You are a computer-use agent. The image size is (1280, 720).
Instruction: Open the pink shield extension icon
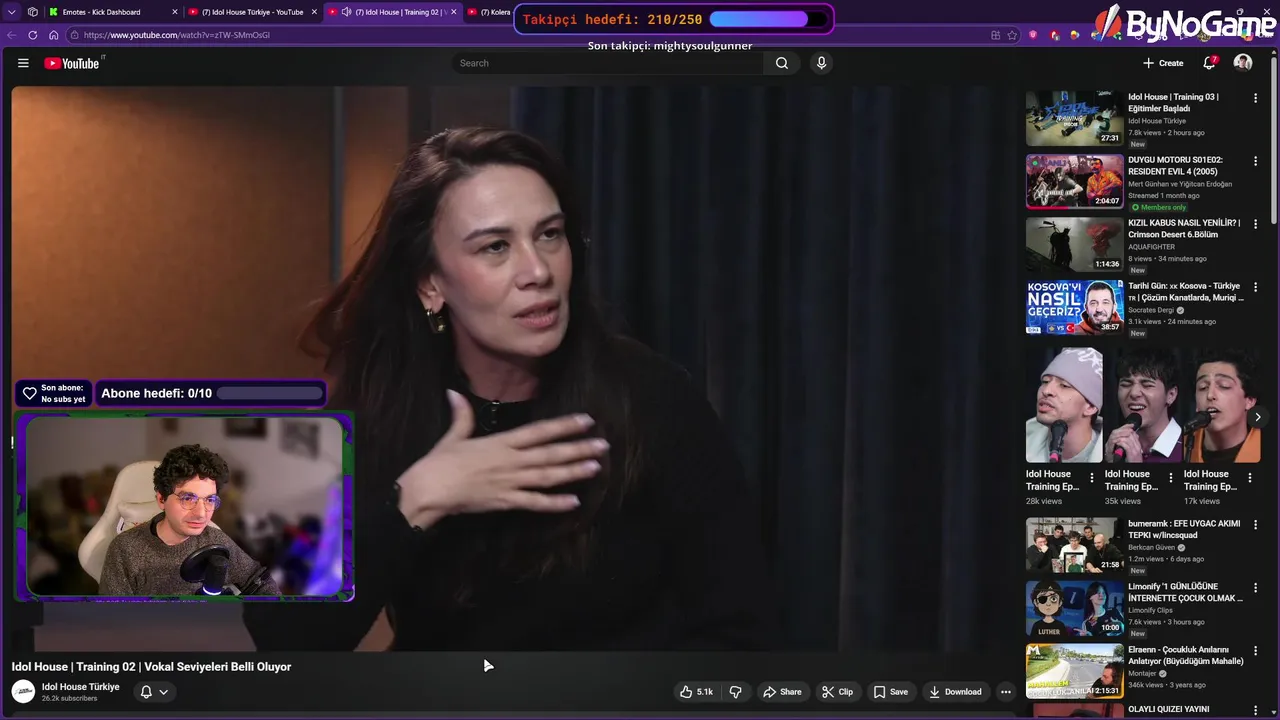tap(1033, 35)
